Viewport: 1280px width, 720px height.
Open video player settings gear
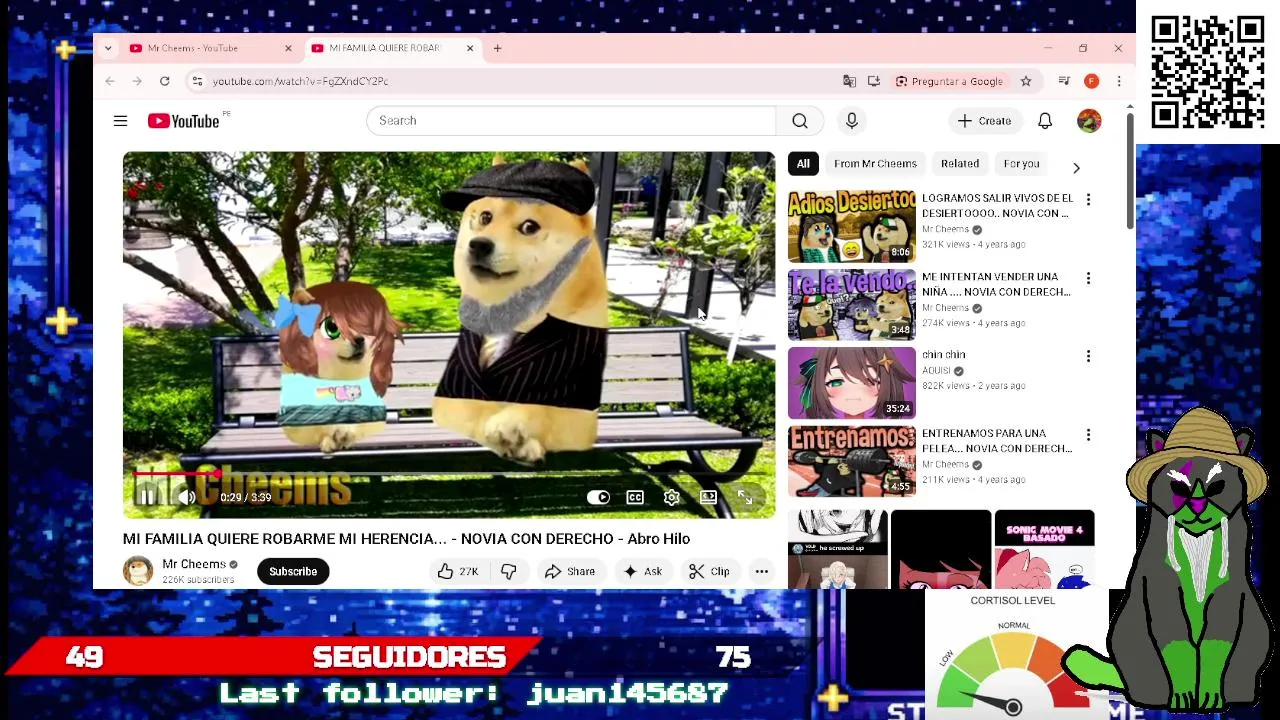(x=672, y=497)
